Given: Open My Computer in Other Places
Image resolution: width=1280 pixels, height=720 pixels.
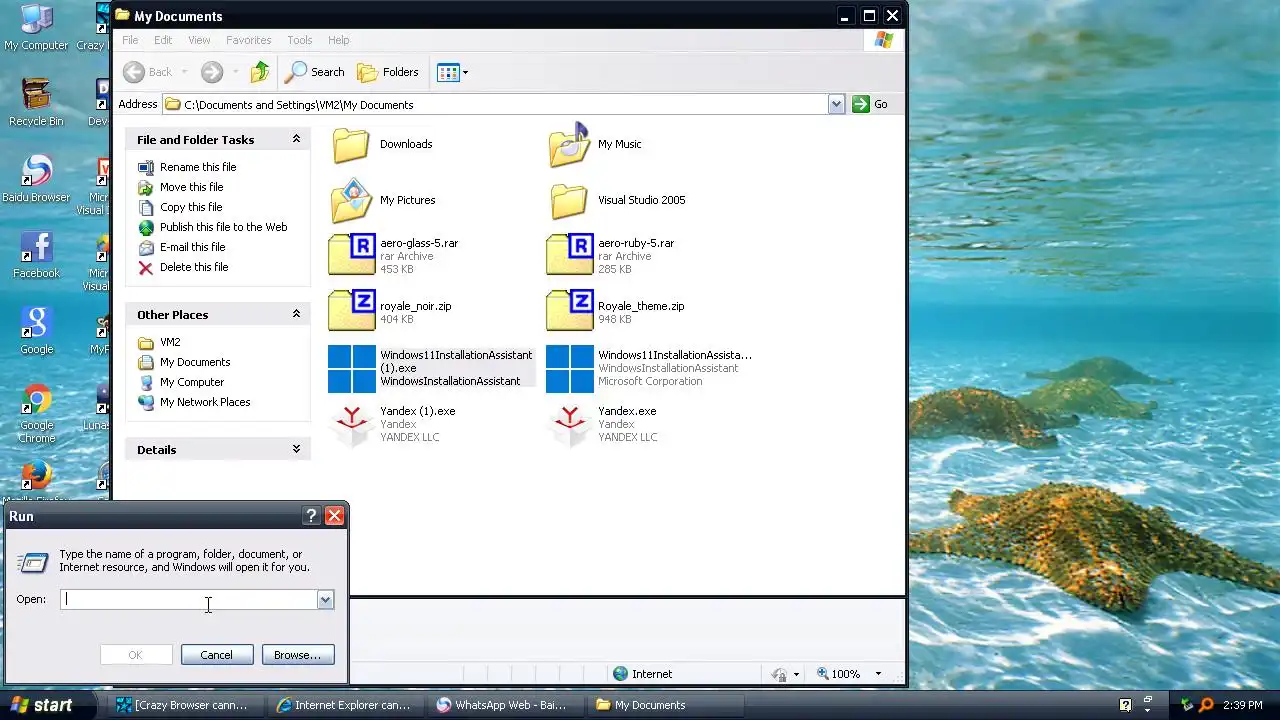Looking at the screenshot, I should pyautogui.click(x=192, y=382).
